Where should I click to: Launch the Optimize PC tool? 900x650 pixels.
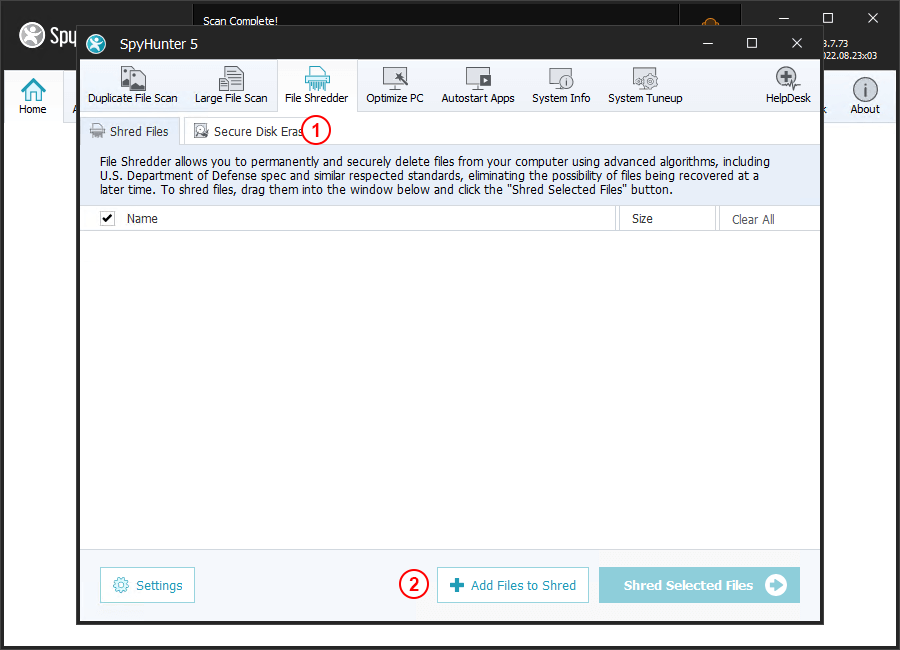click(394, 85)
